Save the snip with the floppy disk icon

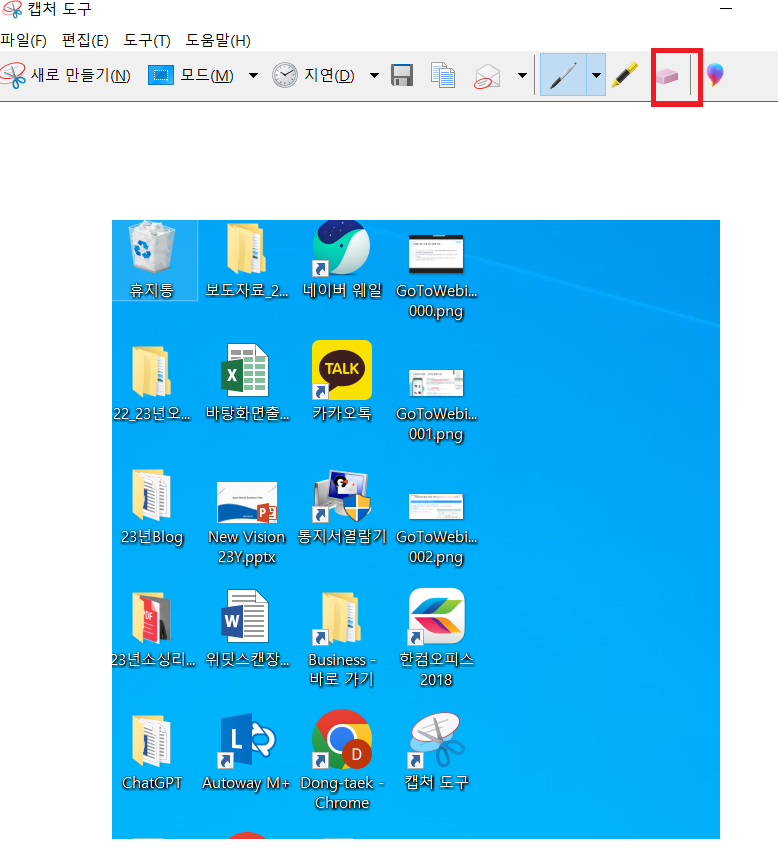point(402,75)
